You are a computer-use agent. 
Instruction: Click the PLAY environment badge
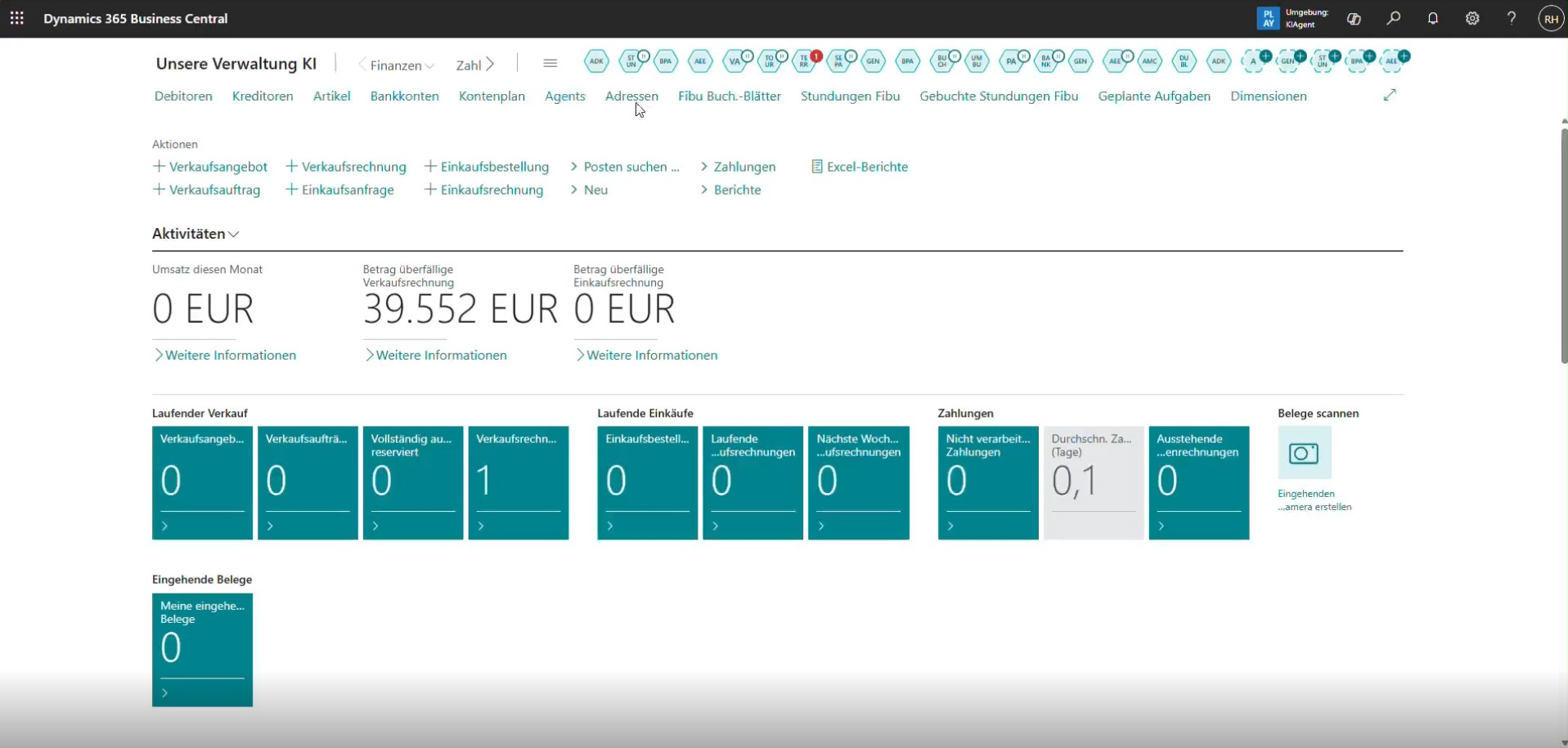click(1268, 19)
